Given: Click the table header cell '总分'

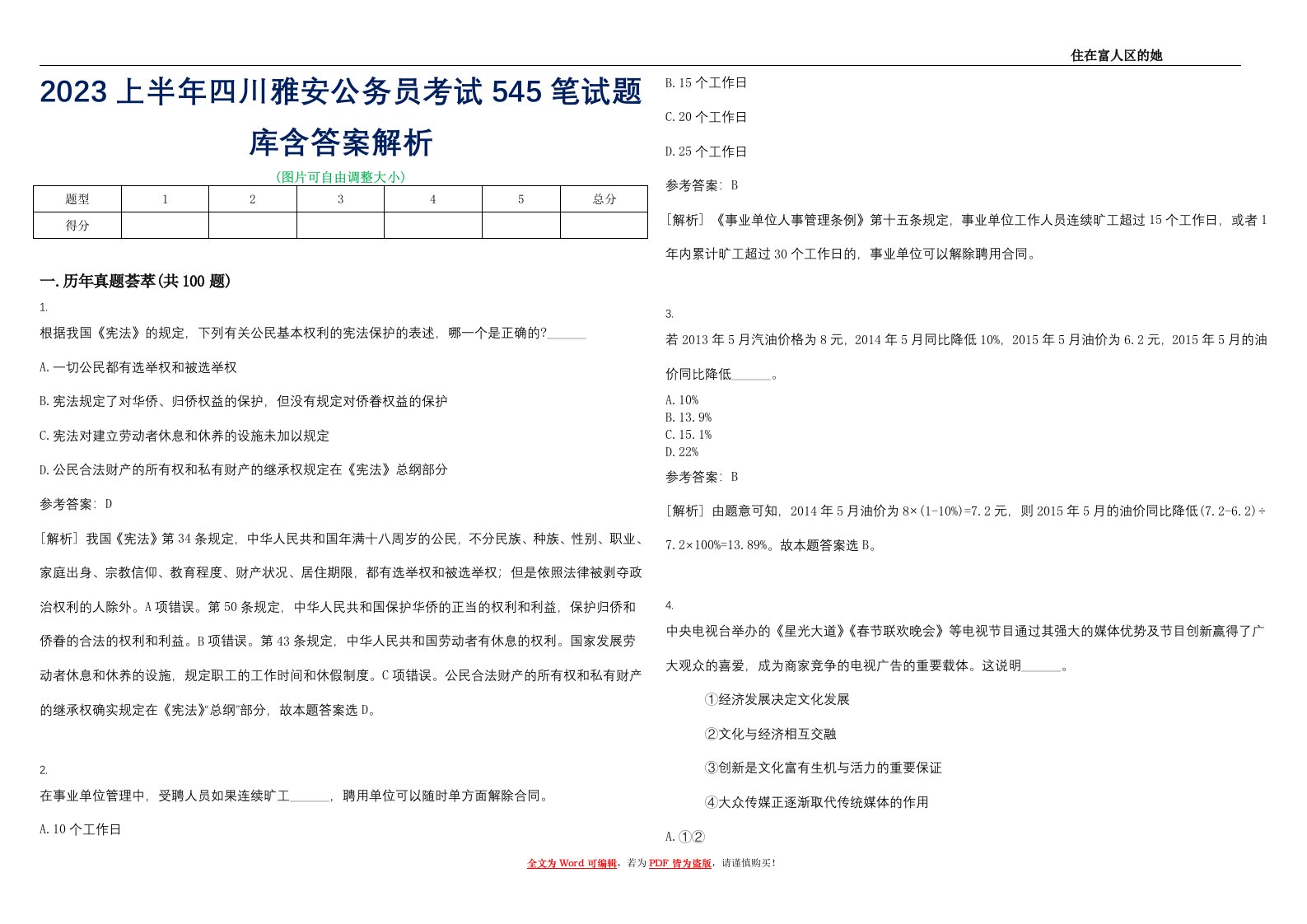Looking at the screenshot, I should point(604,199).
